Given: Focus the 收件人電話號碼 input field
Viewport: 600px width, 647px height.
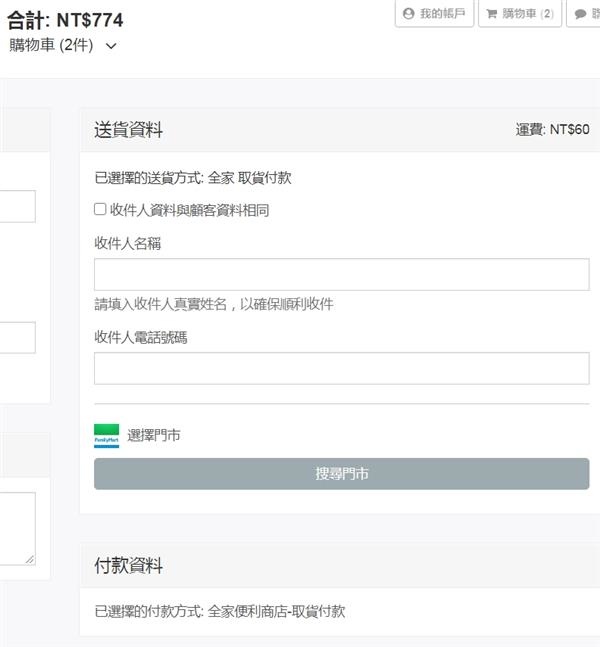Looking at the screenshot, I should click(342, 368).
